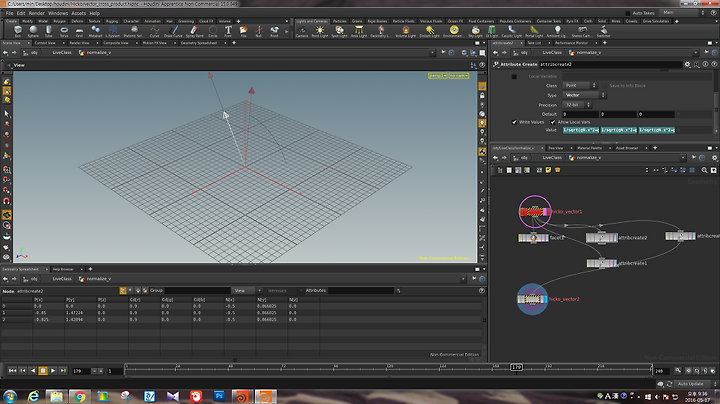Add an Area Light
The width and height of the screenshot is (720, 404).
coord(359,31)
